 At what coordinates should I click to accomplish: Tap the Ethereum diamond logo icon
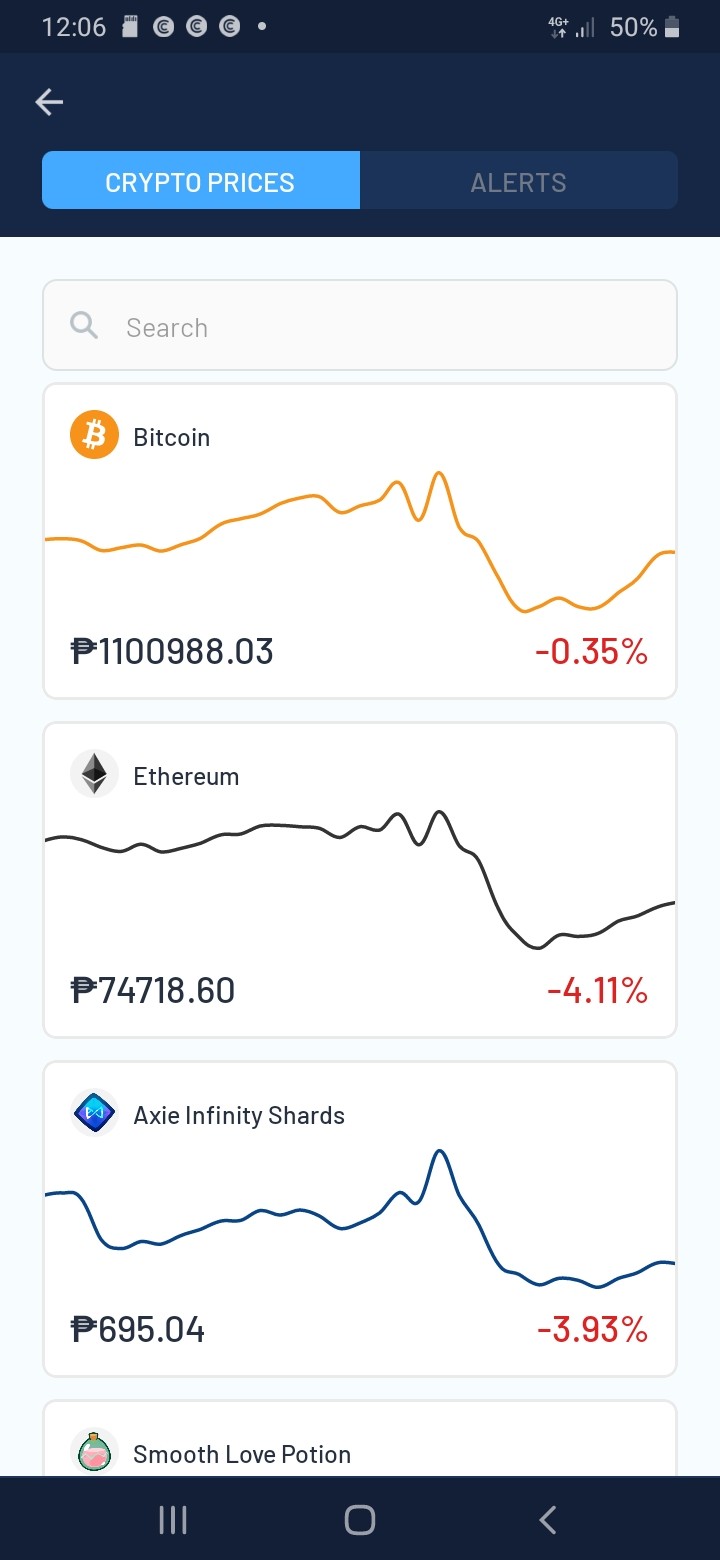[94, 774]
